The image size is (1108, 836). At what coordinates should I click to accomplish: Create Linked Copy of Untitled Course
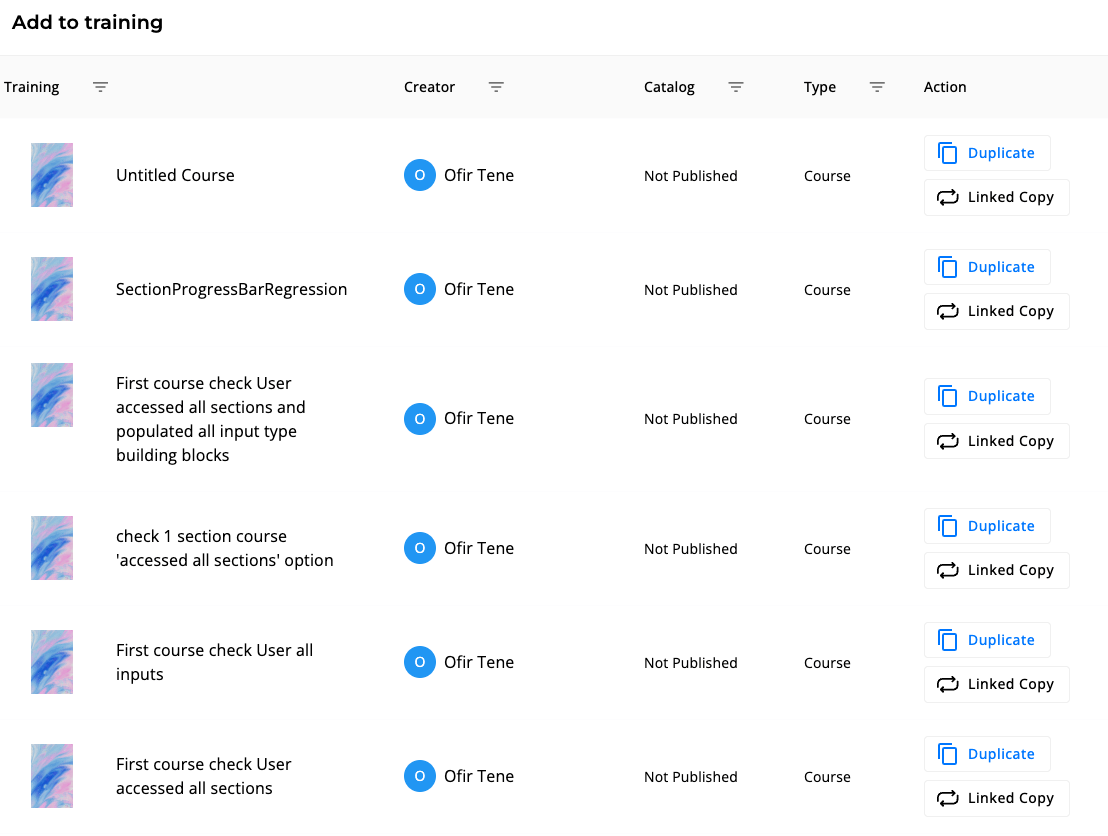pyautogui.click(x=996, y=197)
